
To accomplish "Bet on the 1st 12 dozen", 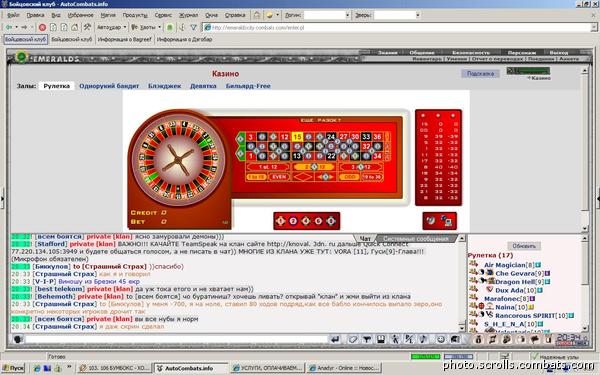I will [x=268, y=167].
